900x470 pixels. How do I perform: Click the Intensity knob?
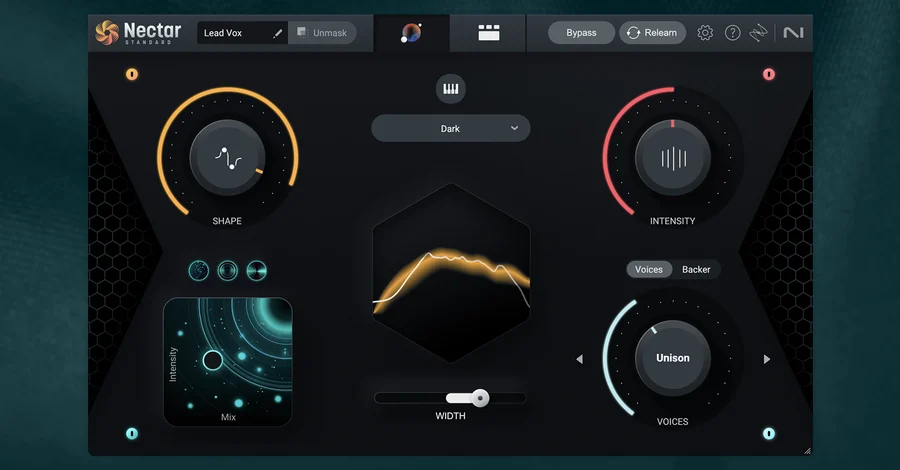pyautogui.click(x=673, y=157)
